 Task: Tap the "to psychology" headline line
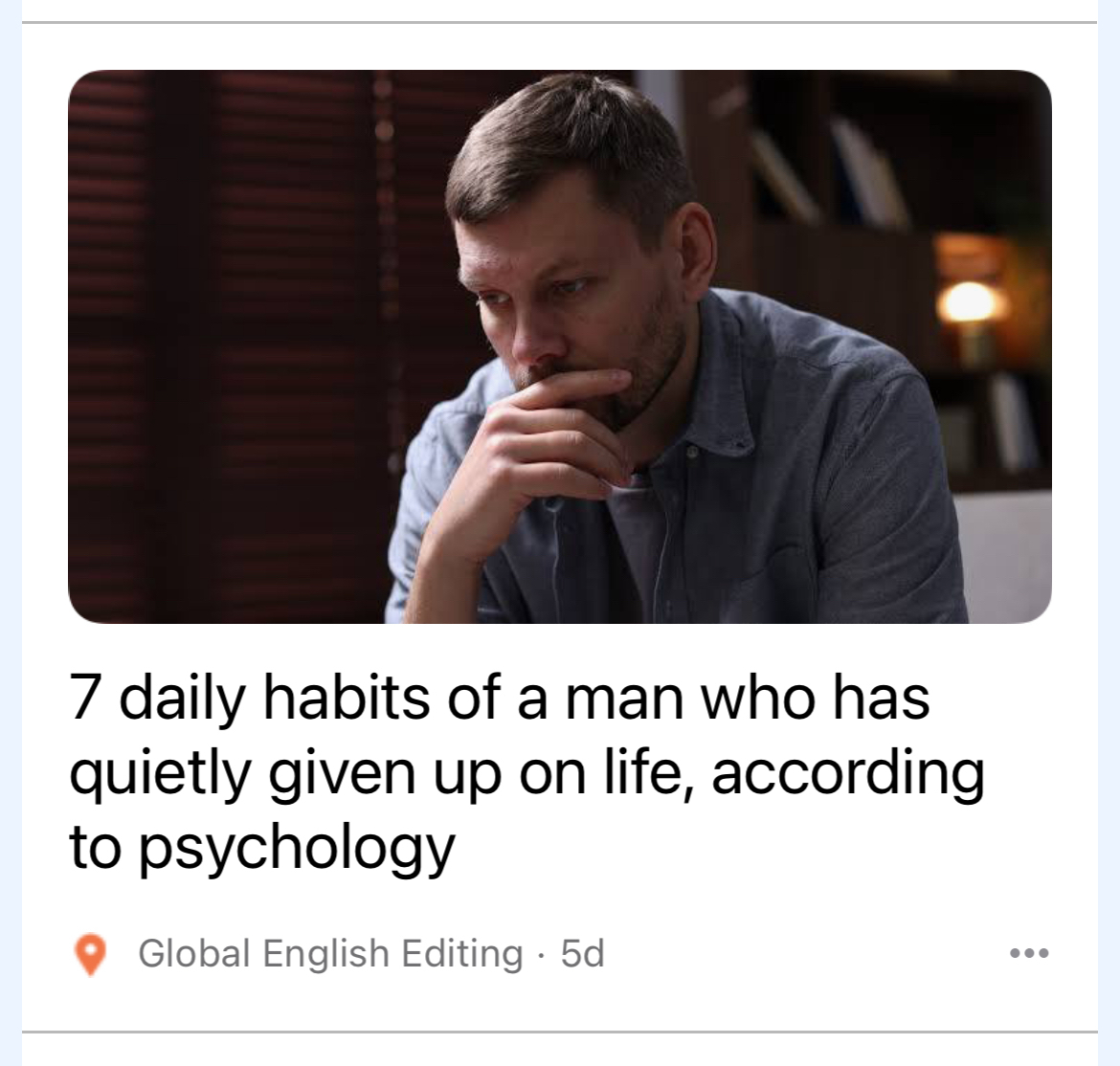point(261,848)
